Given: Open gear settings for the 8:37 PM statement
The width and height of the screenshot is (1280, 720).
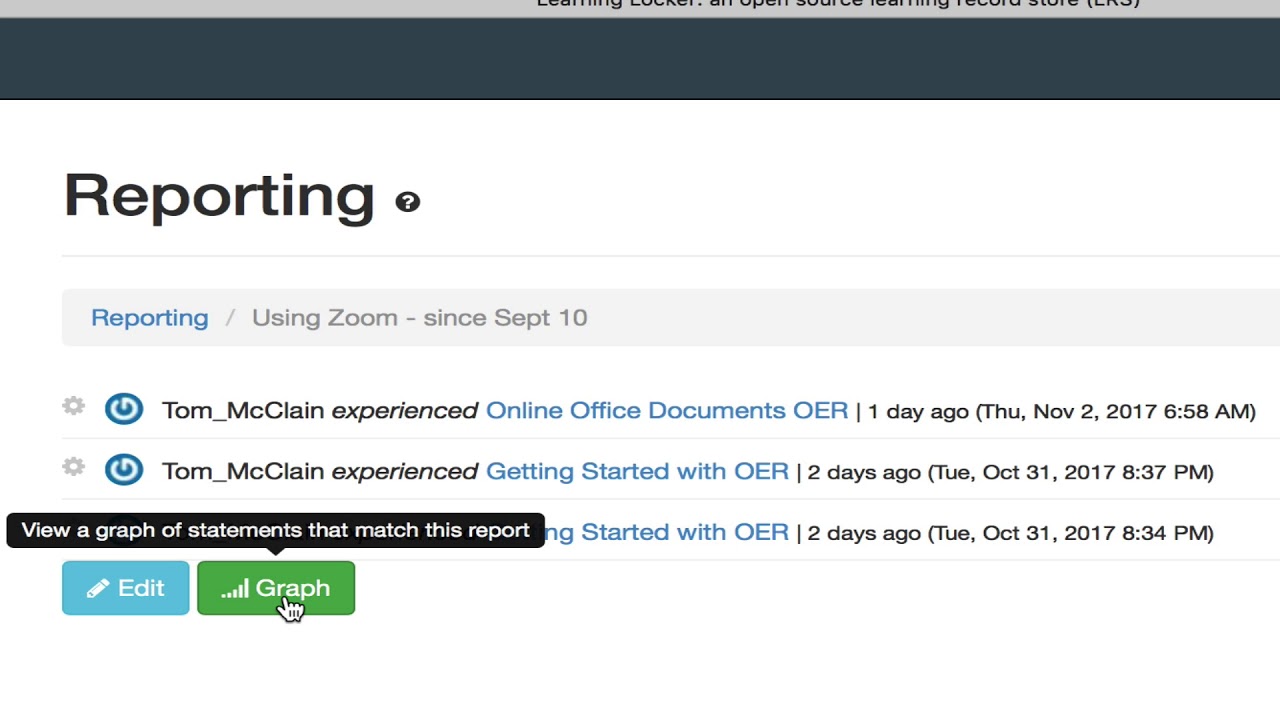Looking at the screenshot, I should [73, 467].
